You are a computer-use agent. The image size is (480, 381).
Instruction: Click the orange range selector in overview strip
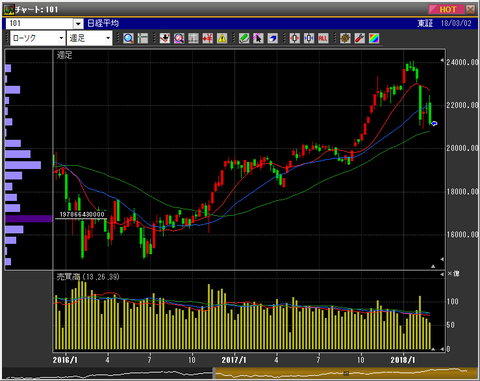(x=346, y=373)
